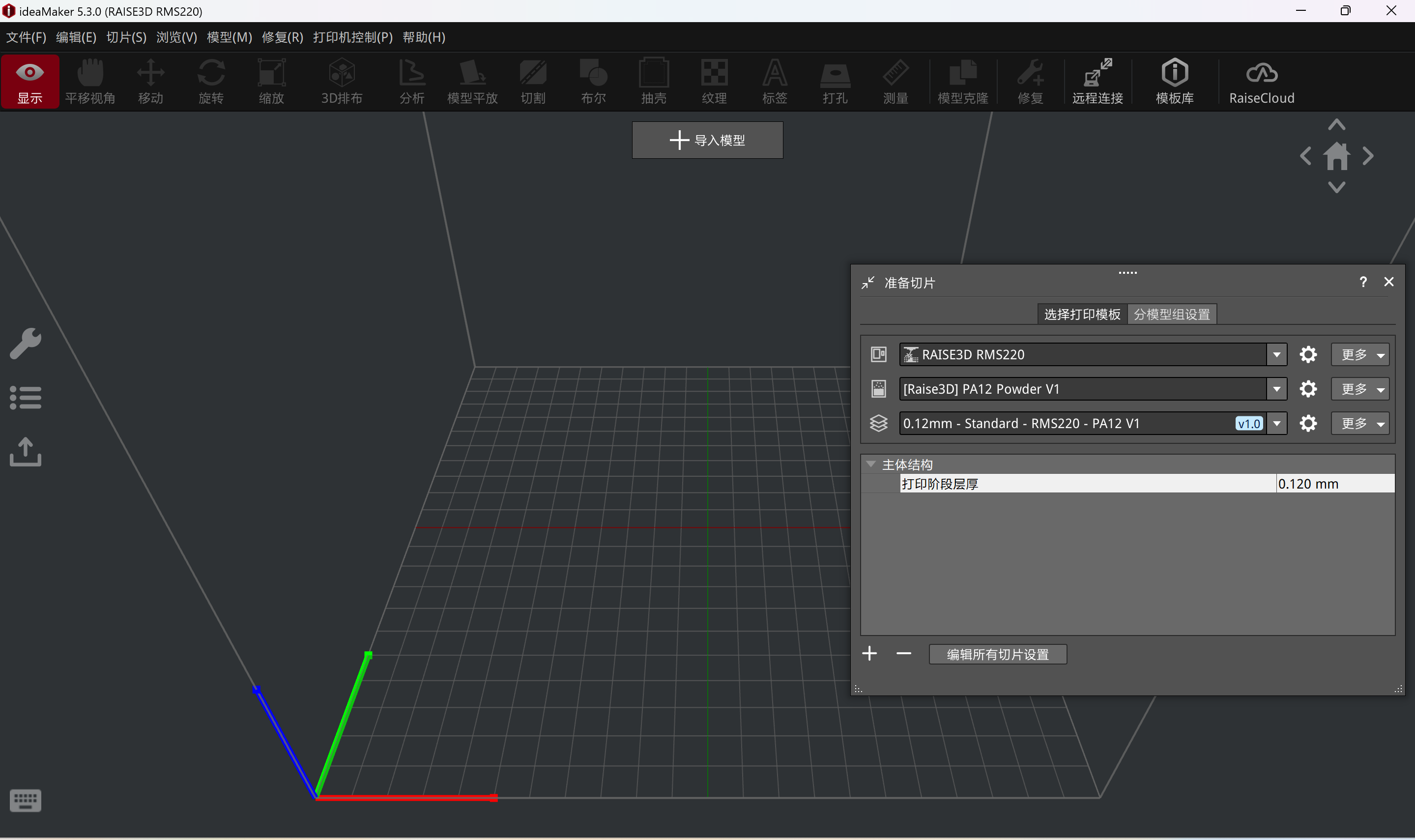Rotate view up with the top arrow
The width and height of the screenshot is (1415, 840).
click(1337, 124)
